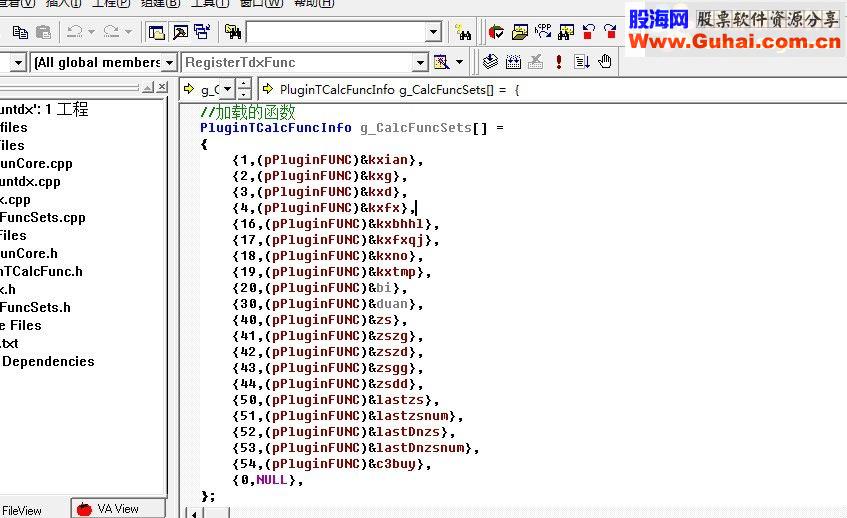
Task: Toggle the Output window icon
Action: tap(180, 32)
